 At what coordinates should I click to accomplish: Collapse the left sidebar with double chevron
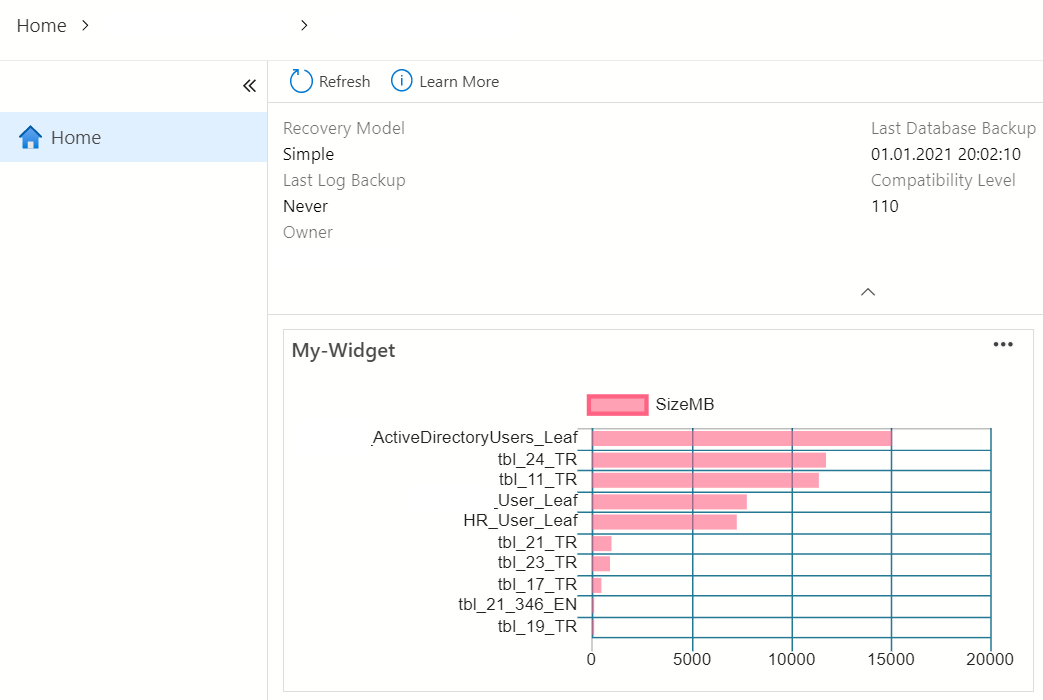pos(249,86)
